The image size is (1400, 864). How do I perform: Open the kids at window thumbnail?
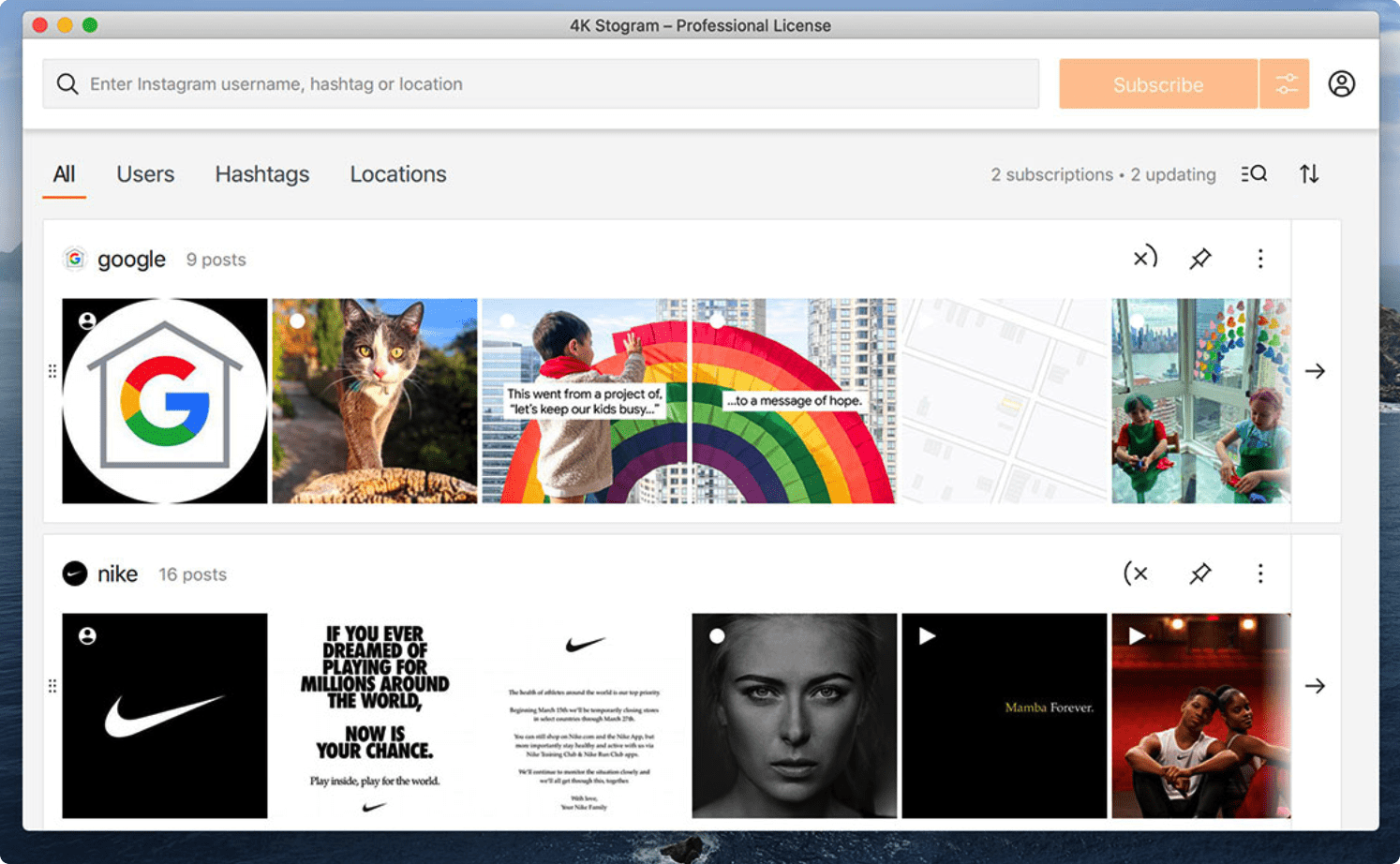[1201, 401]
